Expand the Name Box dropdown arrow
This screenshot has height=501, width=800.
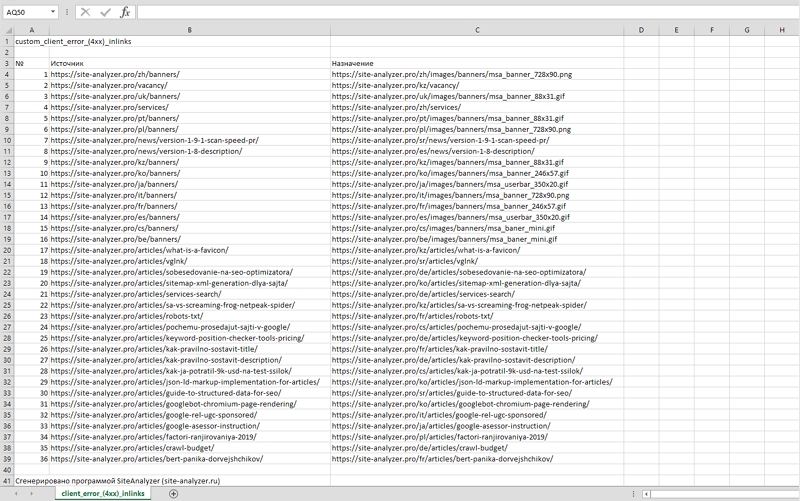[53, 12]
